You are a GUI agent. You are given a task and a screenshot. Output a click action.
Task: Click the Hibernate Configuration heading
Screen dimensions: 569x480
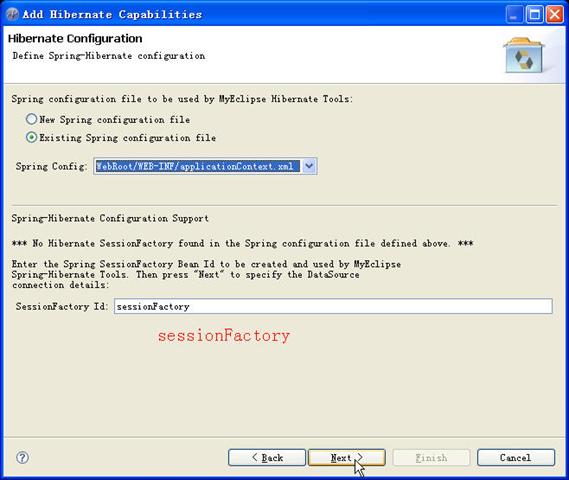point(75,38)
